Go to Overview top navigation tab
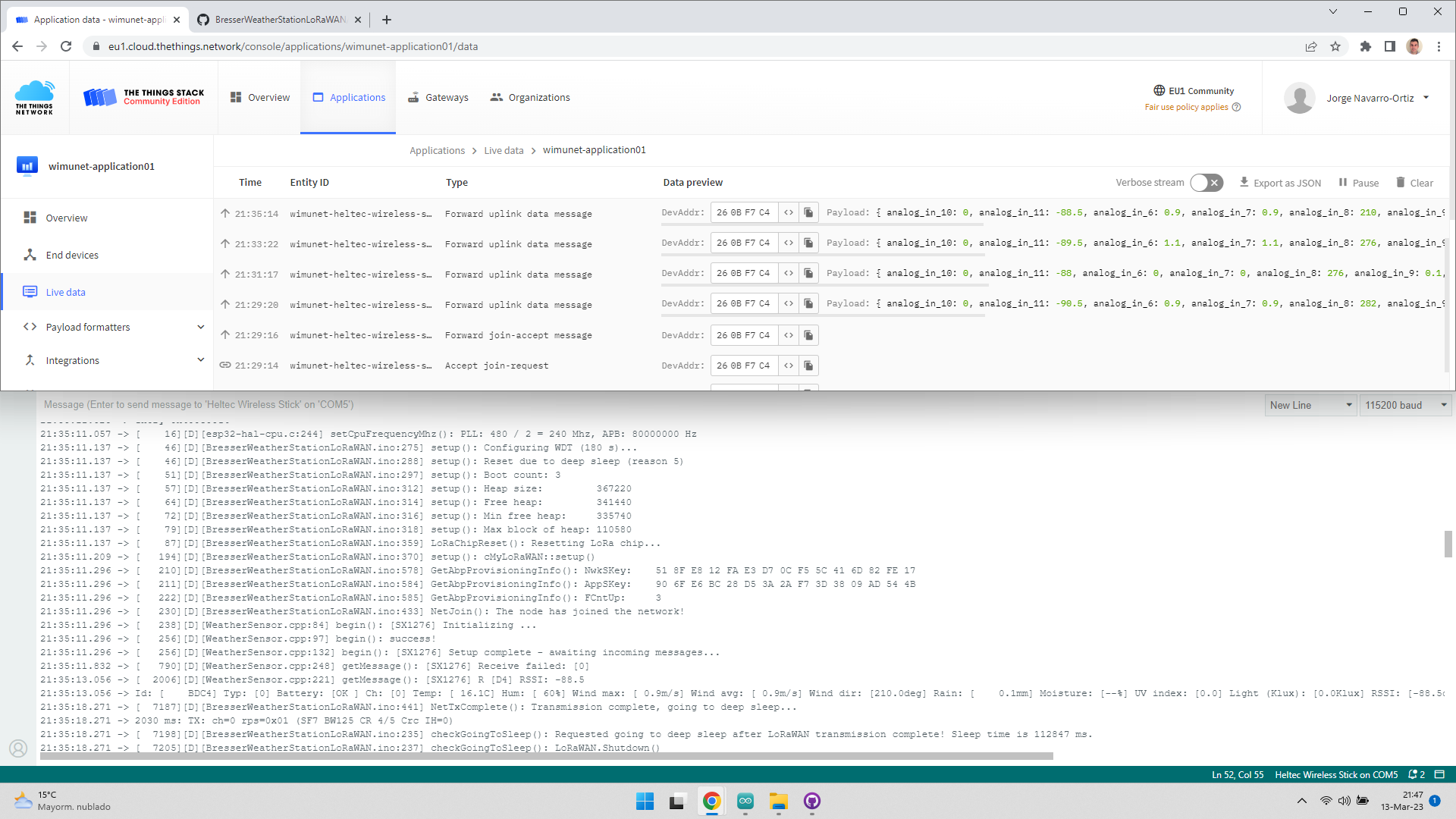This screenshot has height=819, width=1456. click(260, 97)
